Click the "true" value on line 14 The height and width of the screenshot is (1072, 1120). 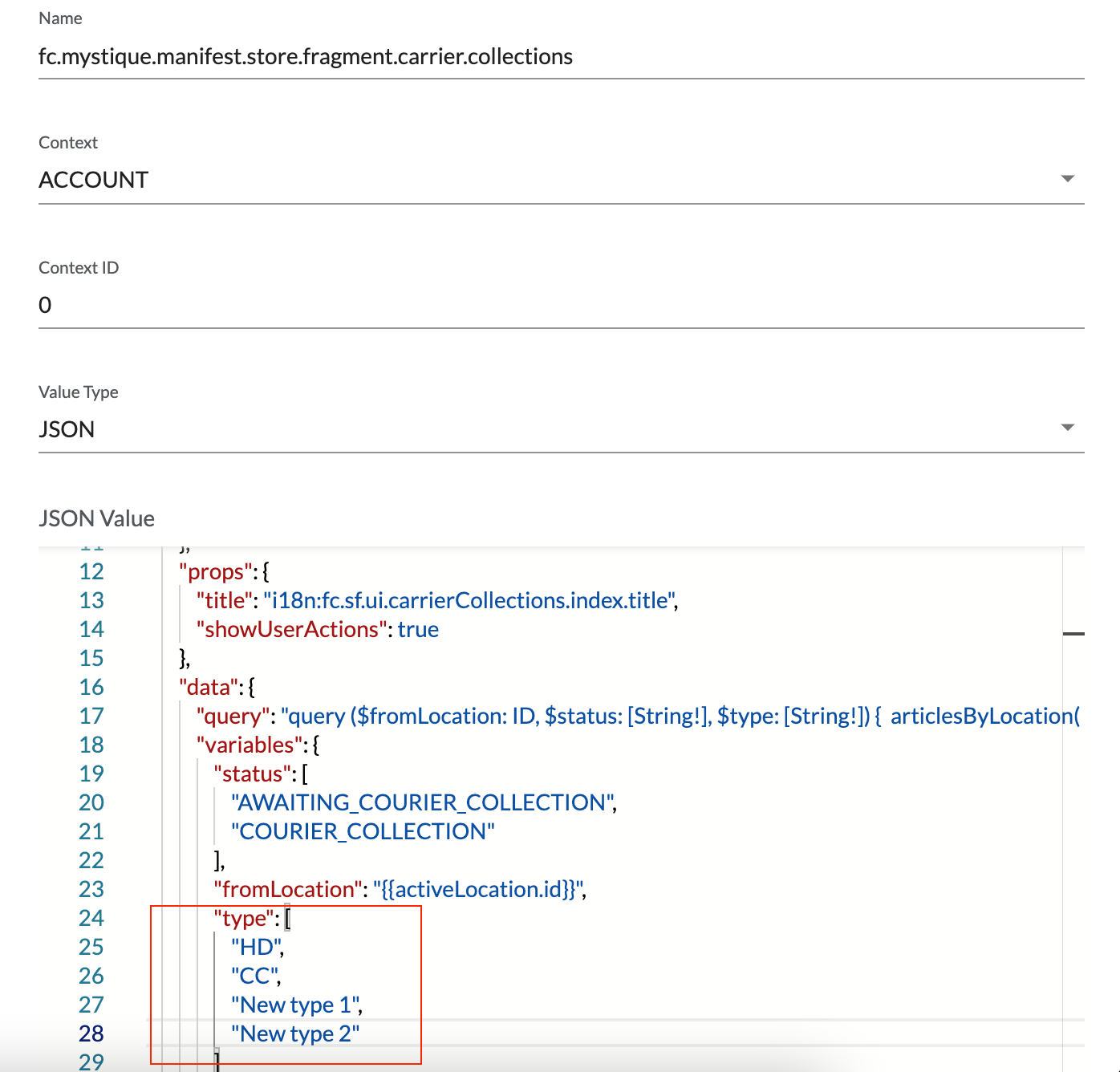click(418, 630)
